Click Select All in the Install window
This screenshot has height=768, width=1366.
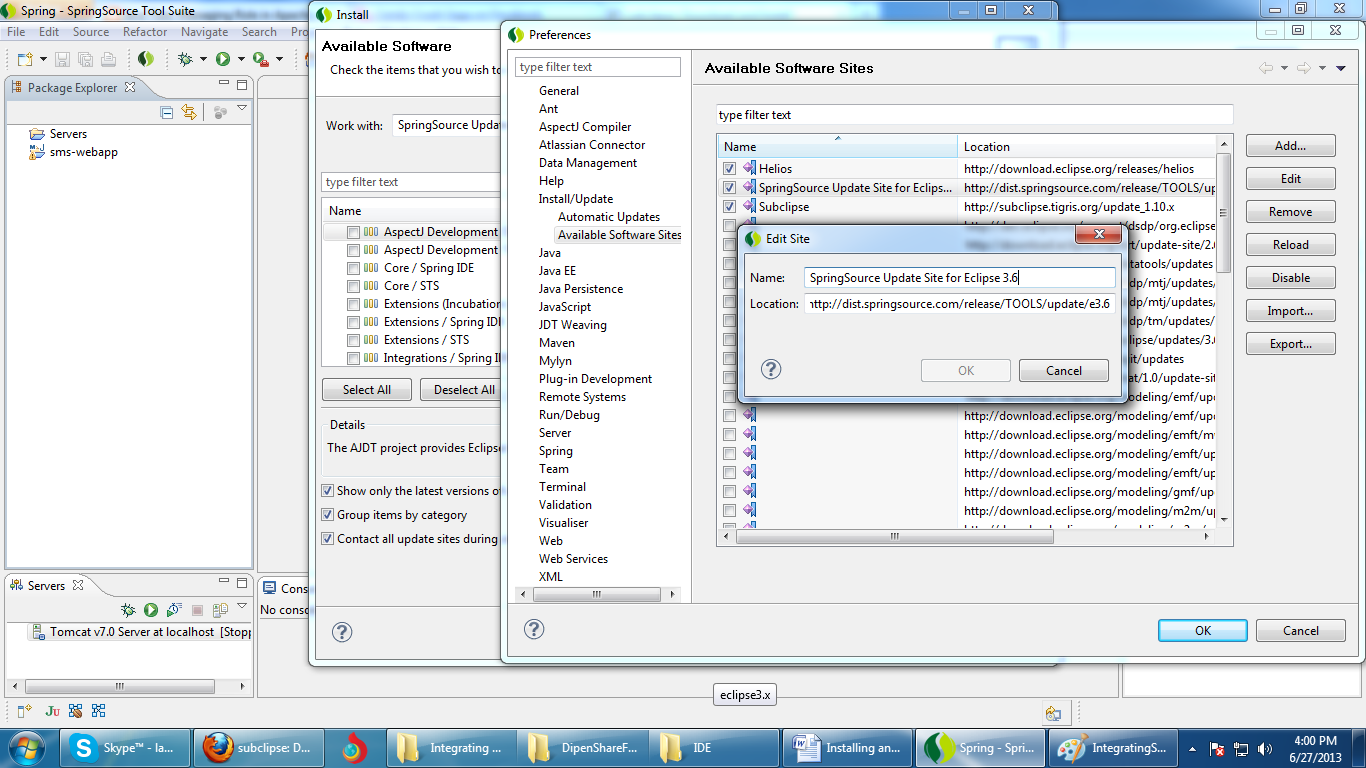367,390
